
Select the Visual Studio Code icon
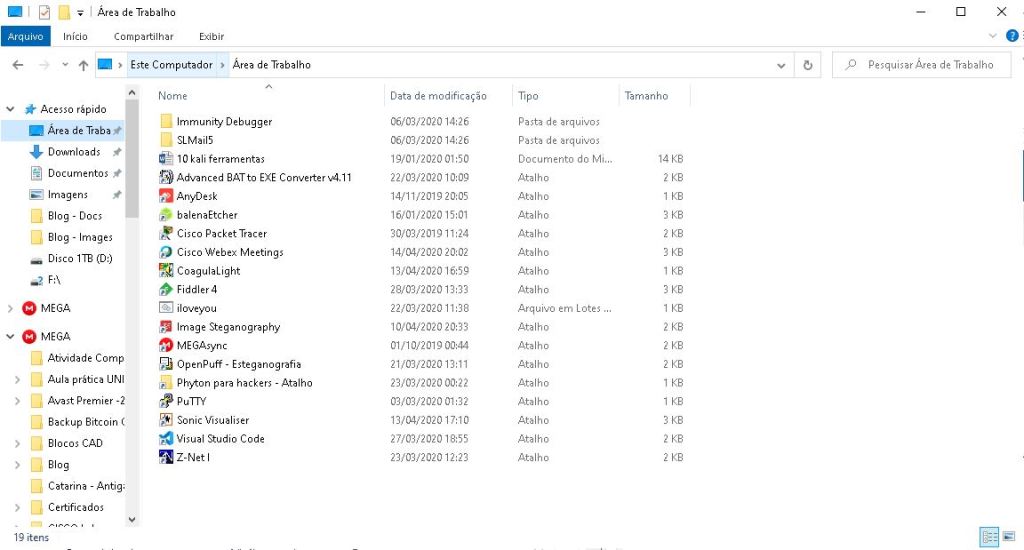(x=167, y=438)
